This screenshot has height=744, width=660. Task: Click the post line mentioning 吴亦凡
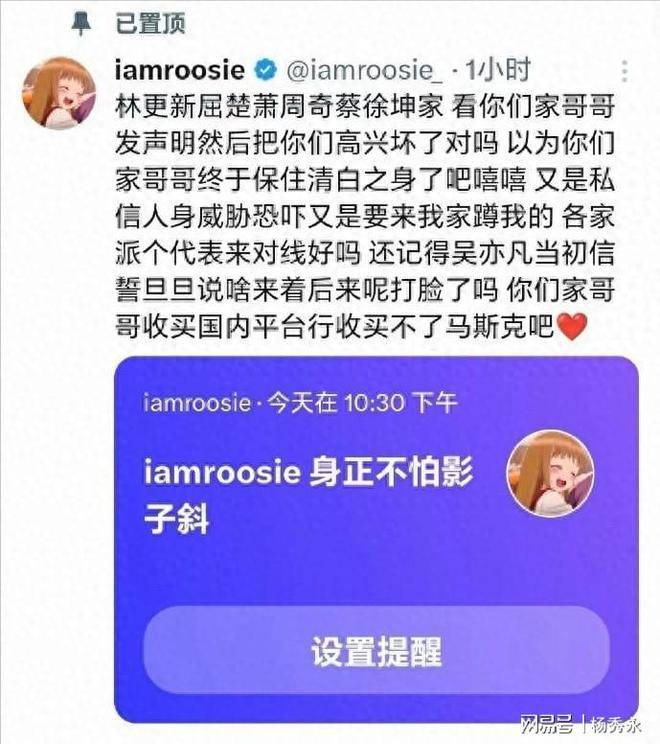click(x=365, y=253)
